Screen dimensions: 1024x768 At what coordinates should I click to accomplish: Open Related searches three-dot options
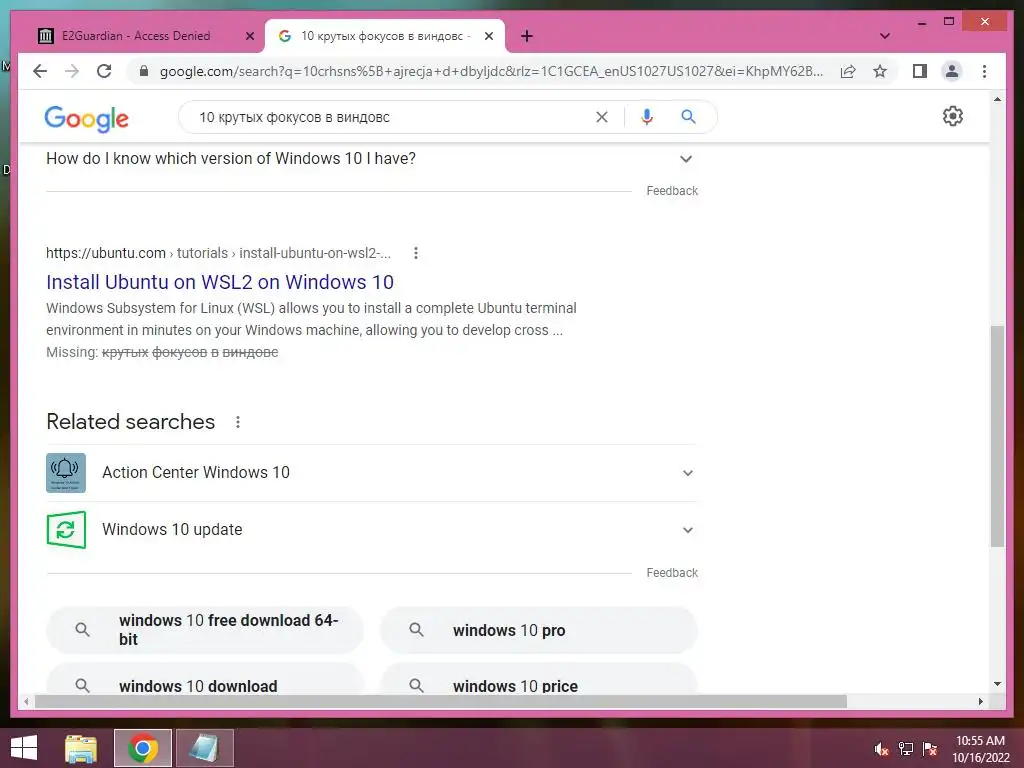(238, 423)
